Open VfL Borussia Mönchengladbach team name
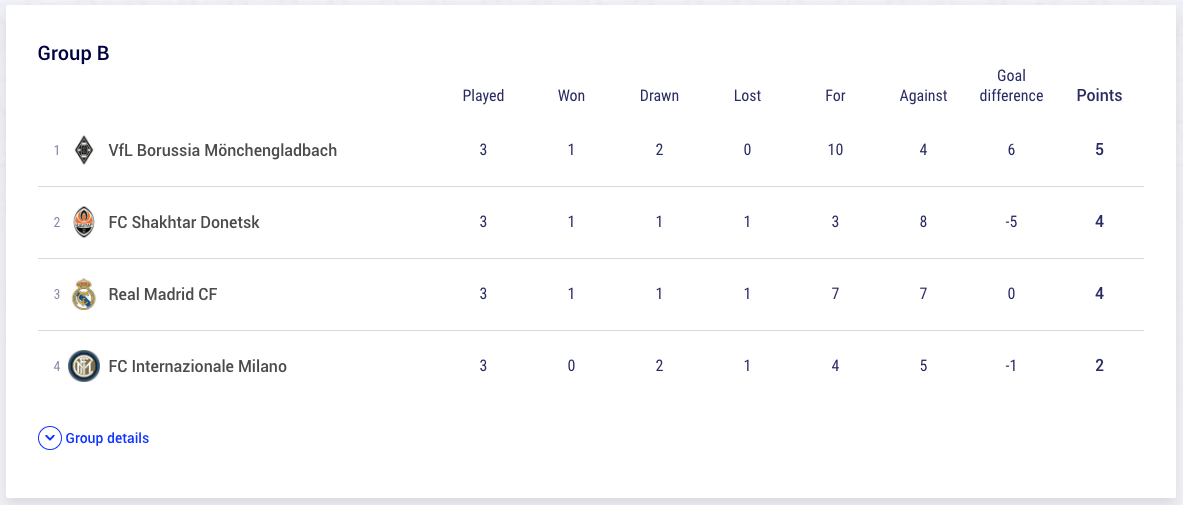Screen dimensions: 1183x505 click(x=223, y=150)
